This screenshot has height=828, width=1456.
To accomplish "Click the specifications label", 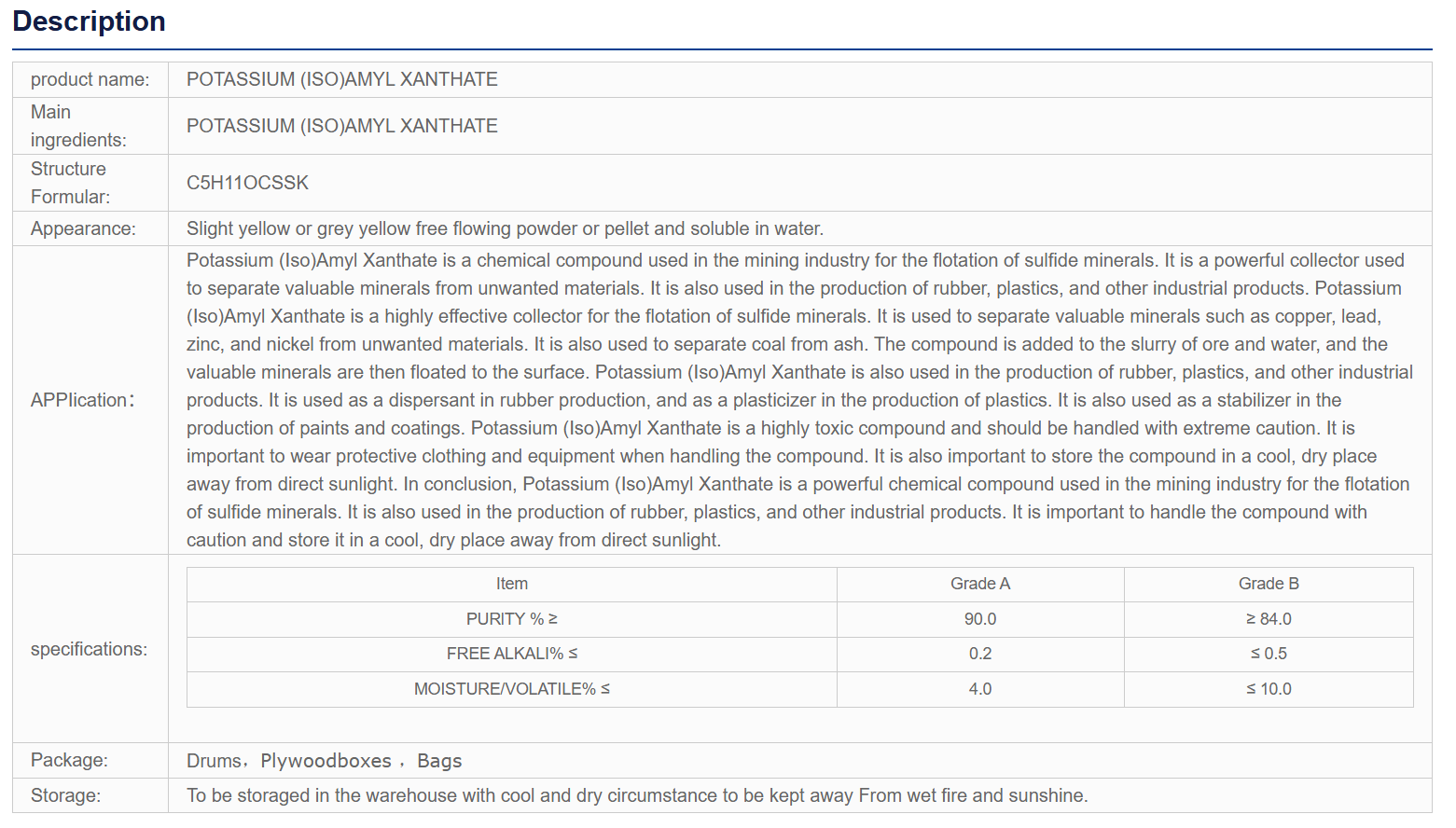I will coord(89,649).
